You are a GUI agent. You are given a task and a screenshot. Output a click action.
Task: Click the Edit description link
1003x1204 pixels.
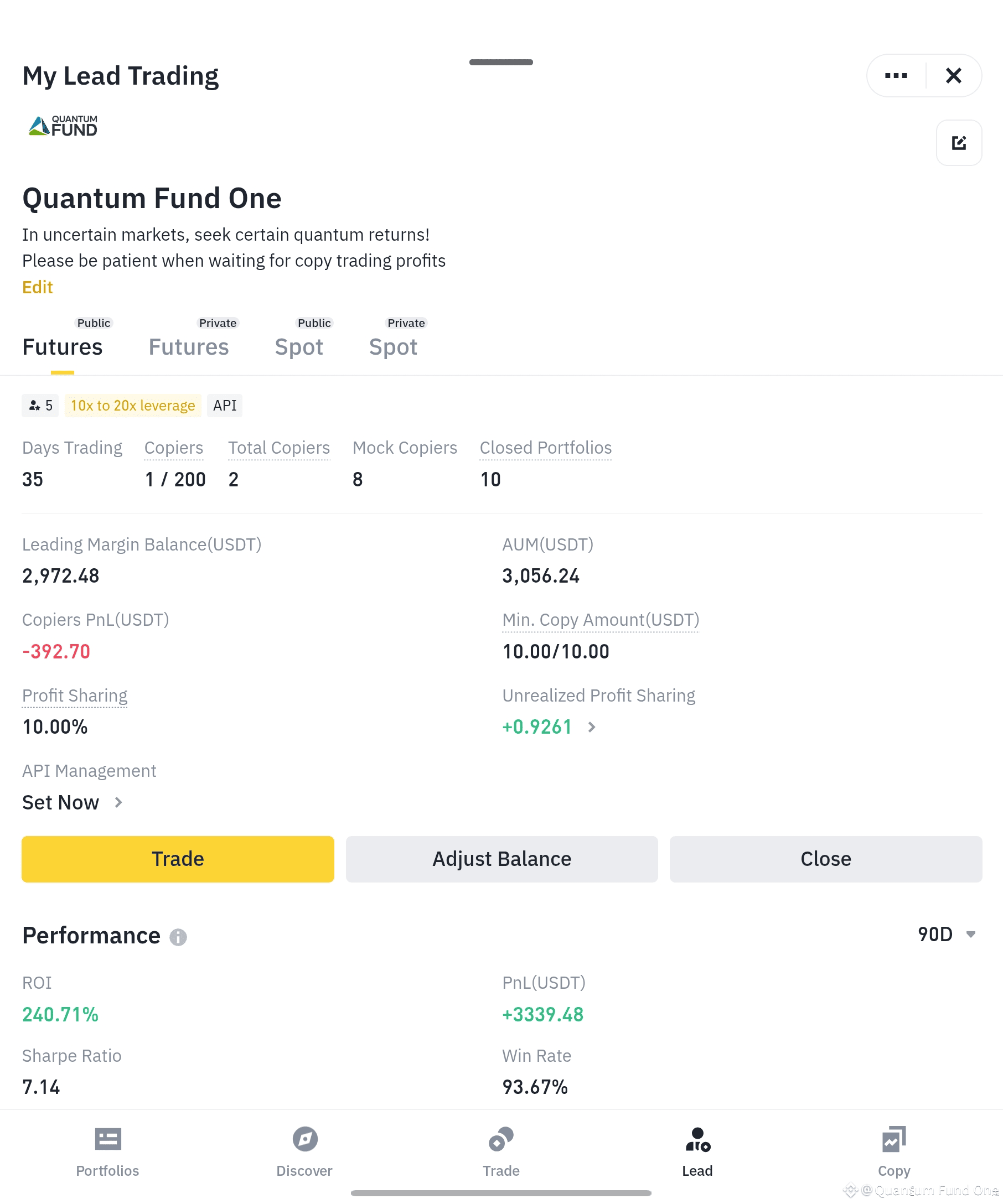(37, 287)
